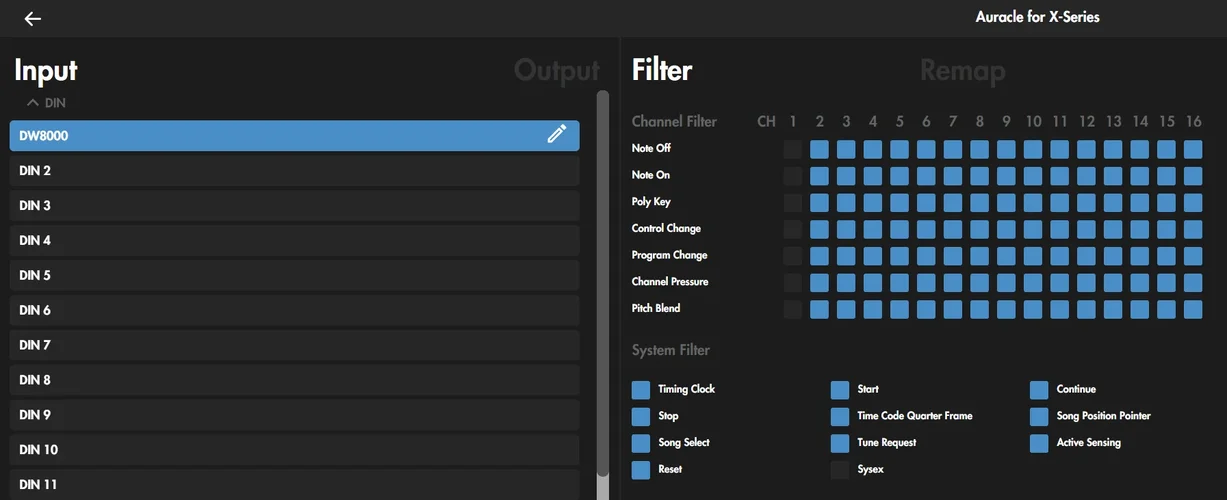Disable the Start system filter
Image resolution: width=1227 pixels, height=500 pixels.
840,390
